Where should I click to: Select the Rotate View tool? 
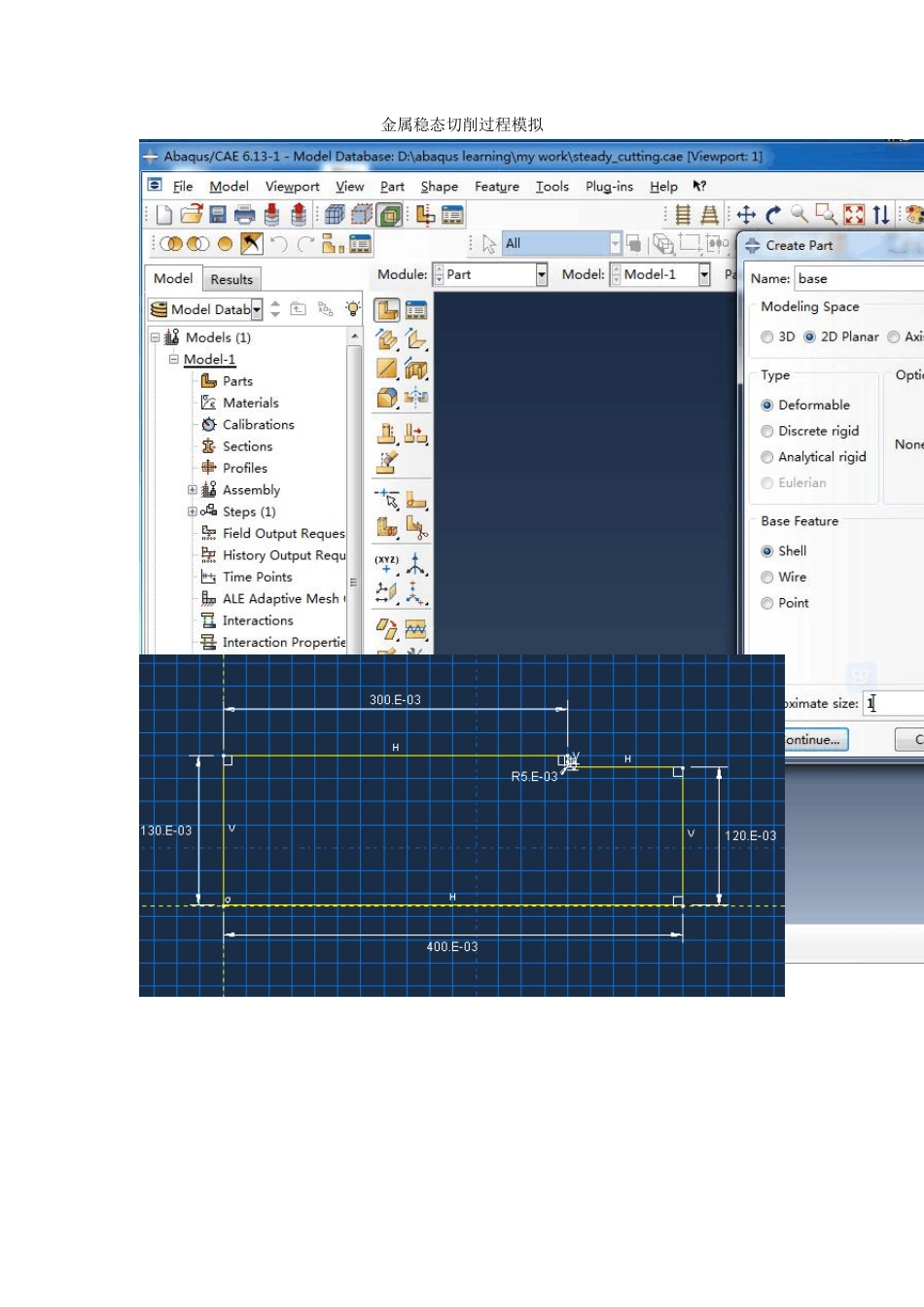[x=773, y=215]
